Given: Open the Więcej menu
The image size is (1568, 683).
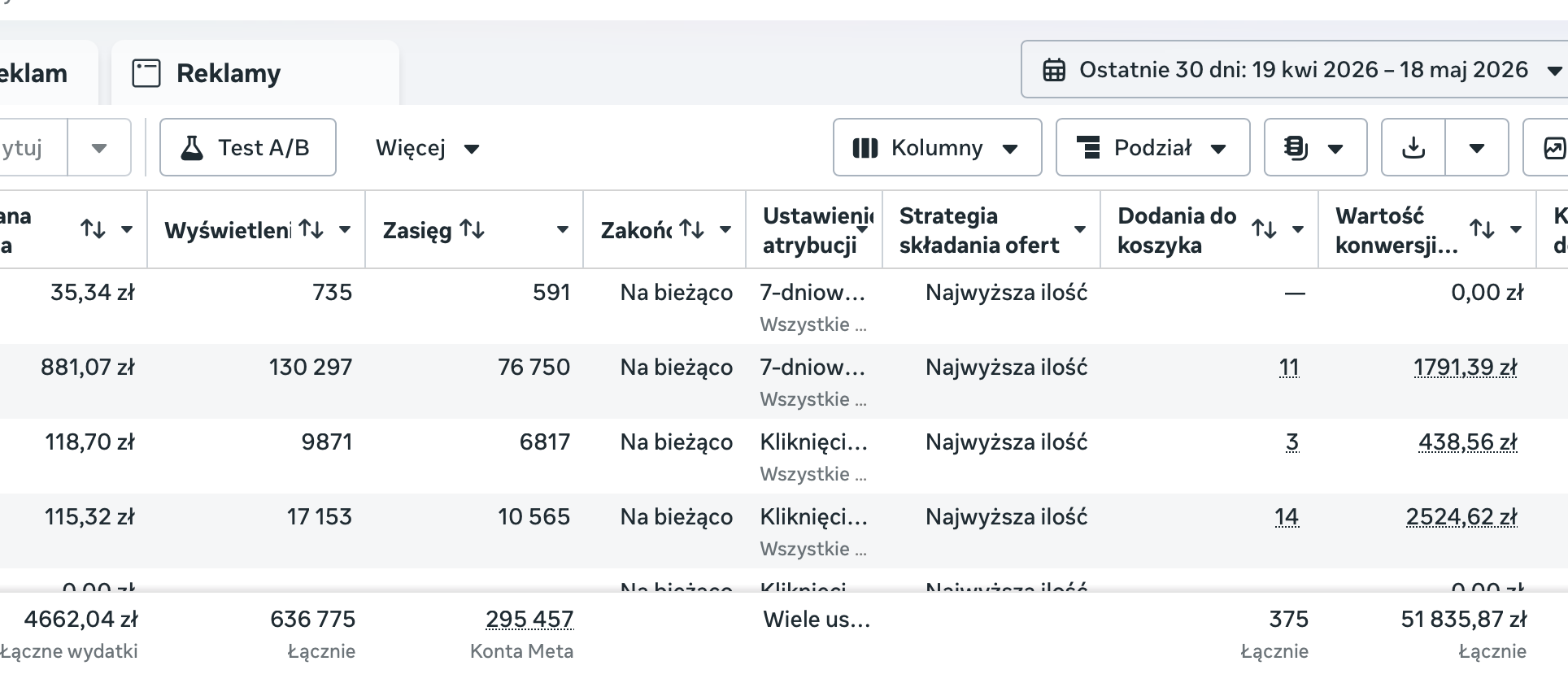Looking at the screenshot, I should [428, 148].
